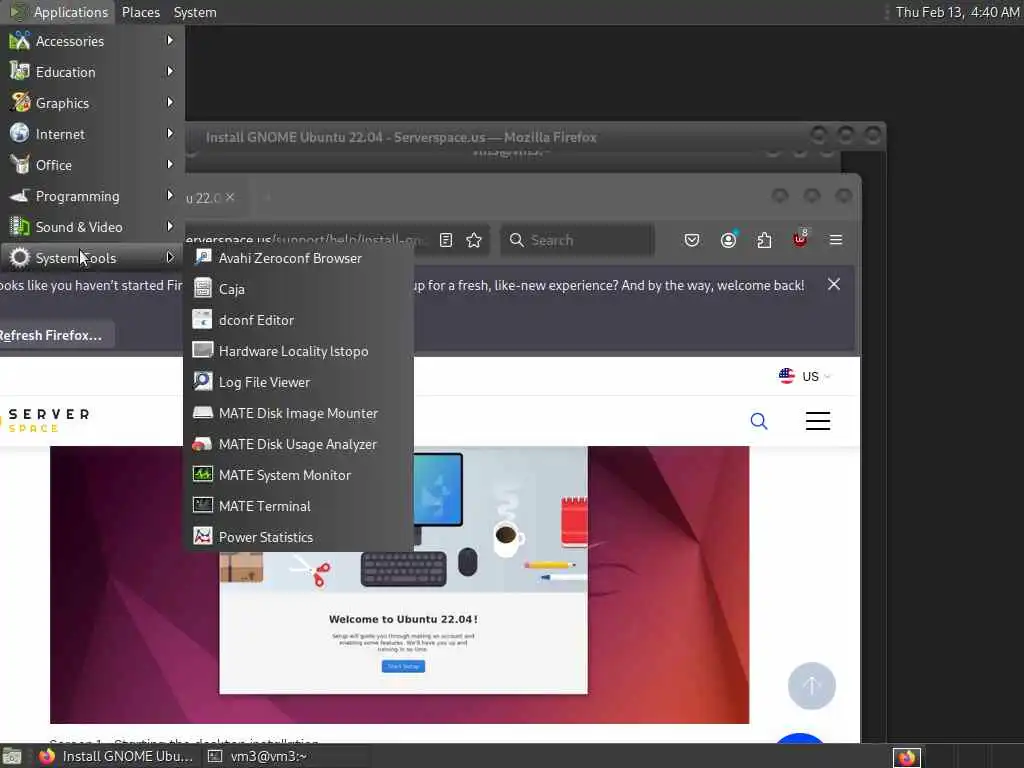Click the Serverspace logo
Screen dimensions: 1024x768
46,421
